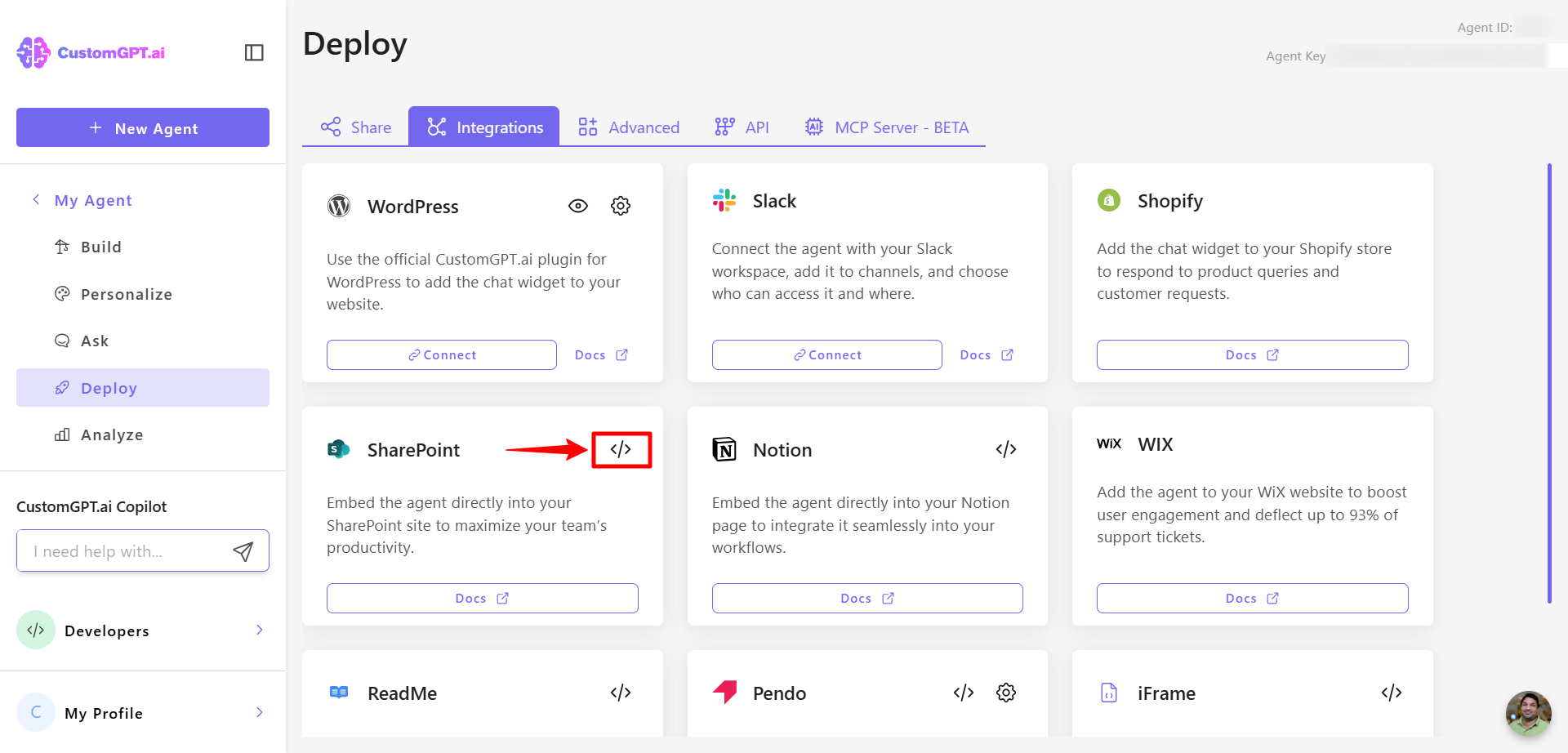The height and width of the screenshot is (753, 1568).
Task: Open SharePoint embed code icon
Action: coord(621,449)
